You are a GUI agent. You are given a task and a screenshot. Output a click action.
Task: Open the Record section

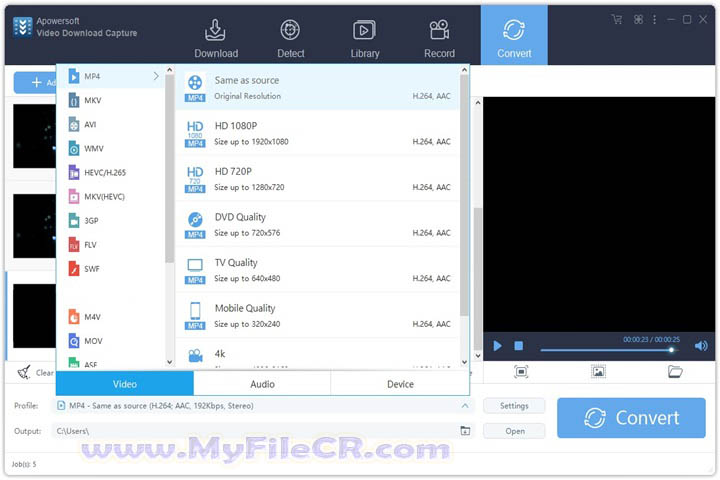coord(439,39)
